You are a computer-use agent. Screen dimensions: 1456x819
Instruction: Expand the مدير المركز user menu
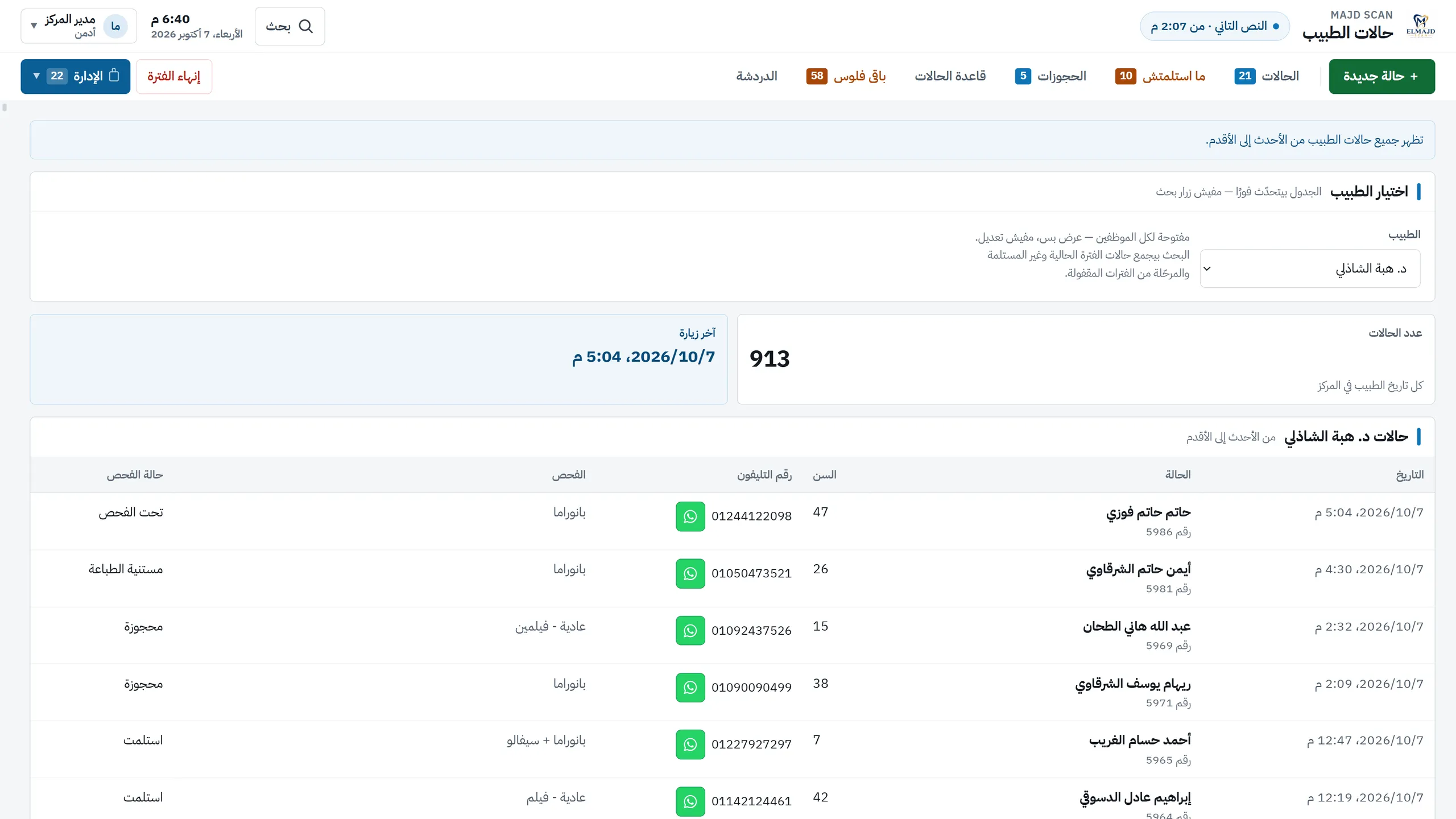[x=79, y=26]
